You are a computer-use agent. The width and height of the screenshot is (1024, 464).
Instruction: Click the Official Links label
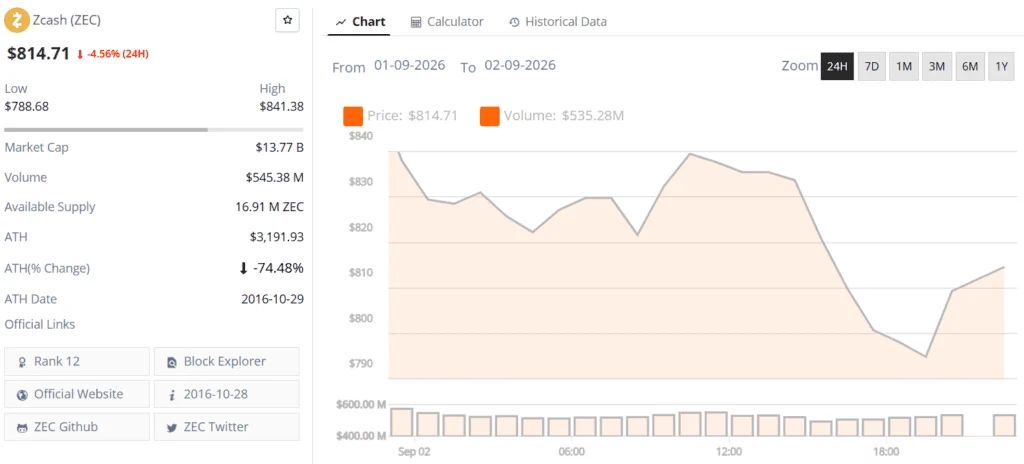pyautogui.click(x=40, y=325)
